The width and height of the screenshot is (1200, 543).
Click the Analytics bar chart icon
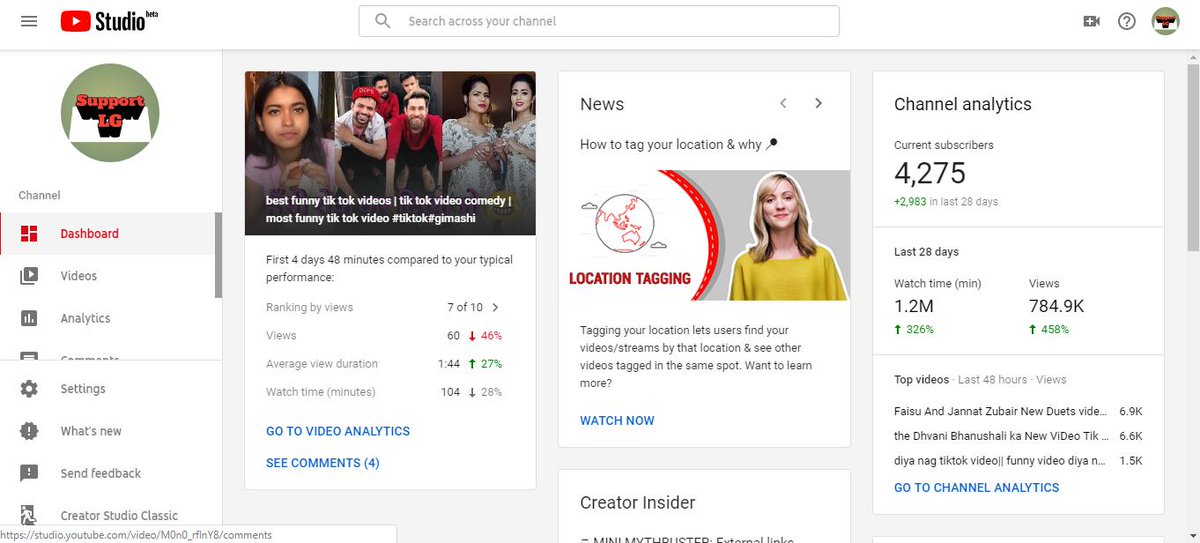coord(29,318)
